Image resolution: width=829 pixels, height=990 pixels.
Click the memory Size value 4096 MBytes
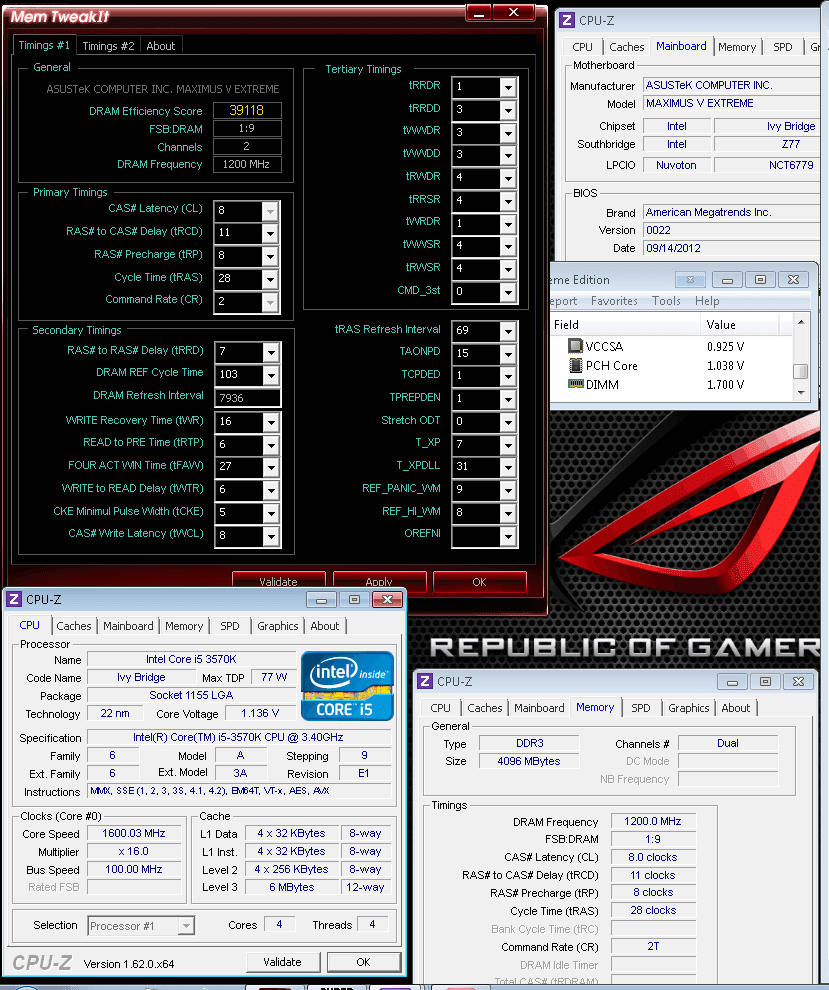coord(528,761)
